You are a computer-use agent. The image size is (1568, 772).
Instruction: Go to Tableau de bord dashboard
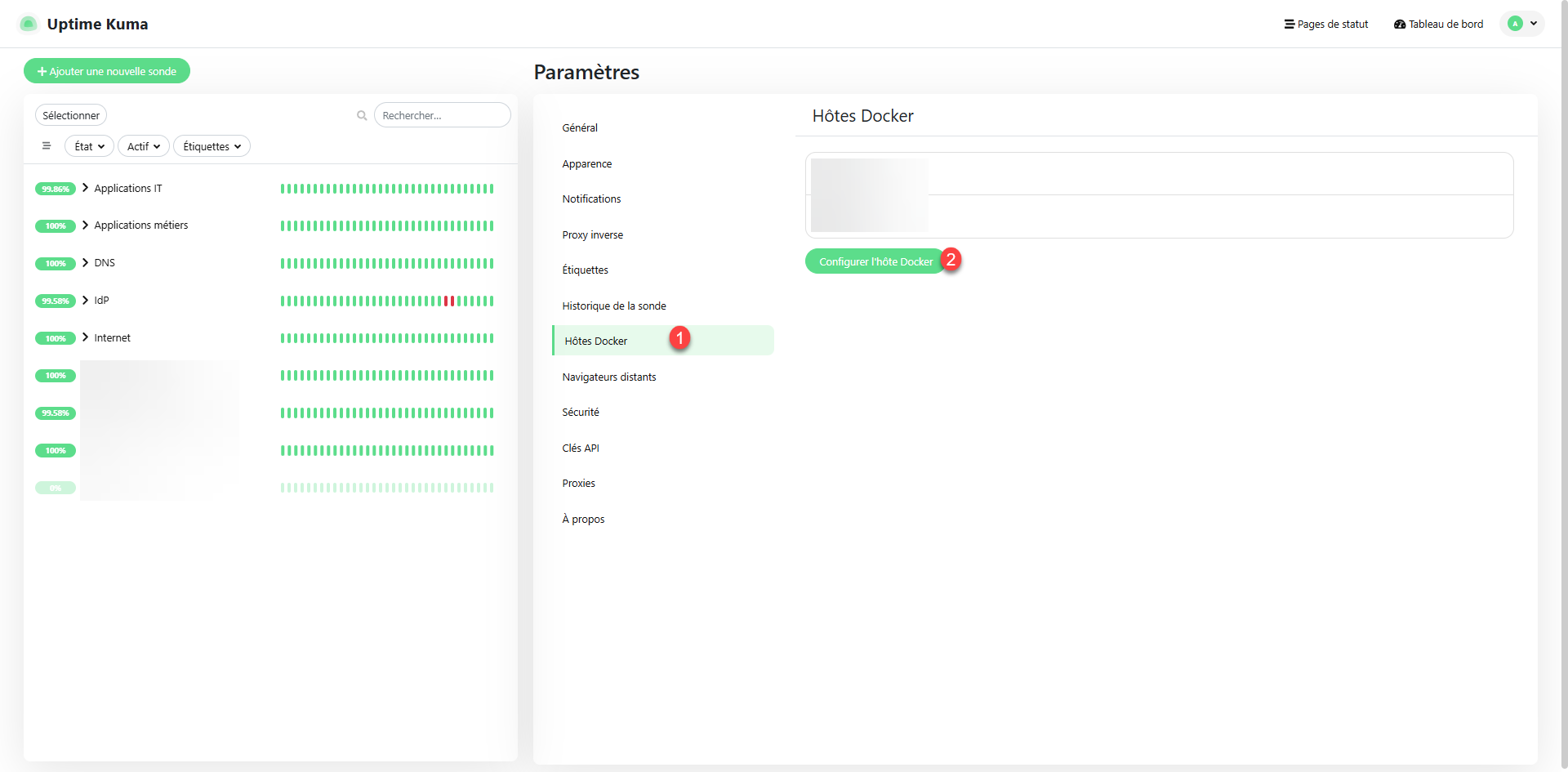tap(1438, 25)
